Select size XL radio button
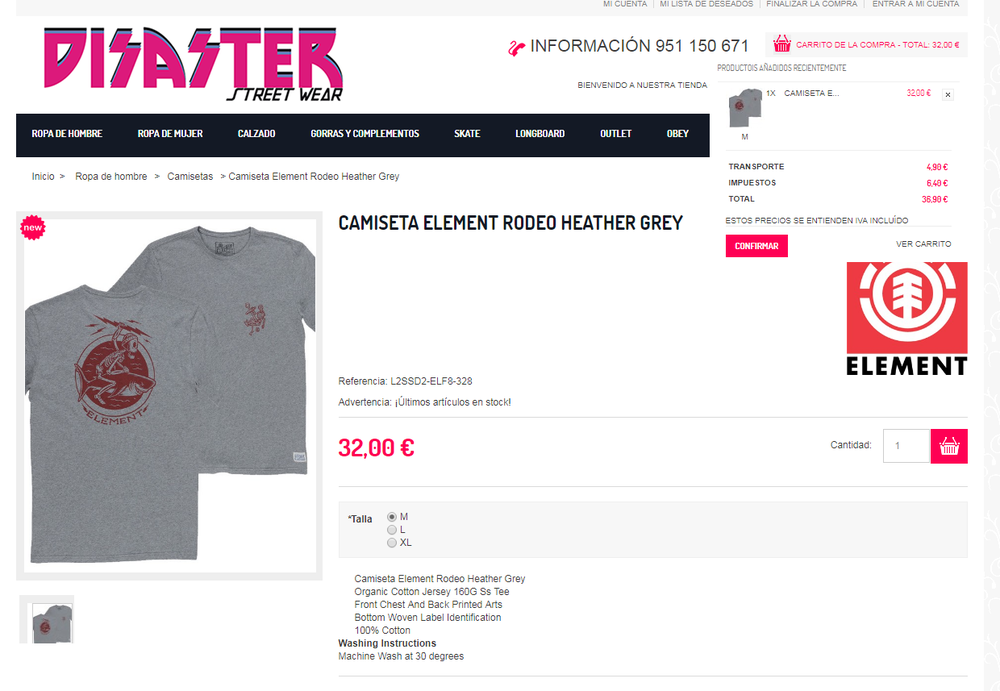This screenshot has height=691, width=1000. point(392,542)
